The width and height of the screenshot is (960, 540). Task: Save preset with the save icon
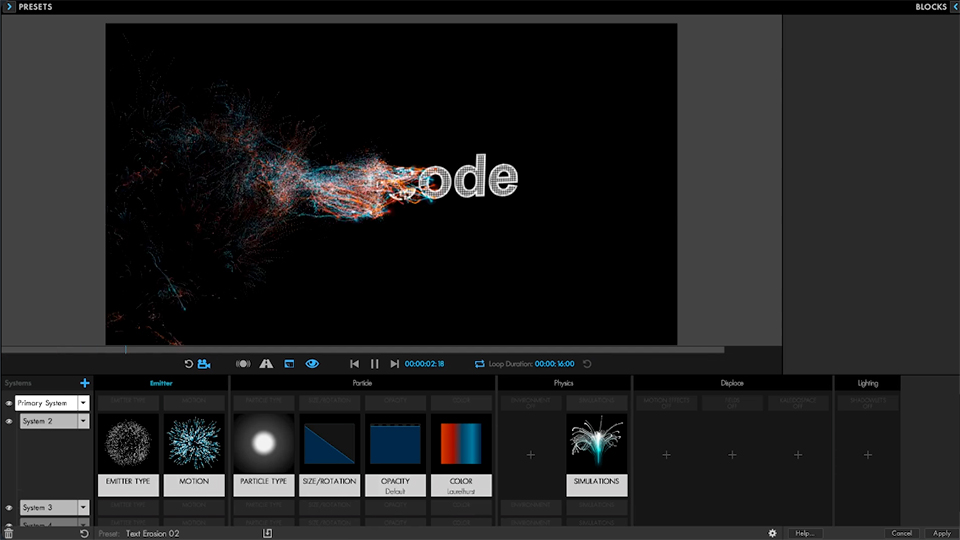[268, 533]
